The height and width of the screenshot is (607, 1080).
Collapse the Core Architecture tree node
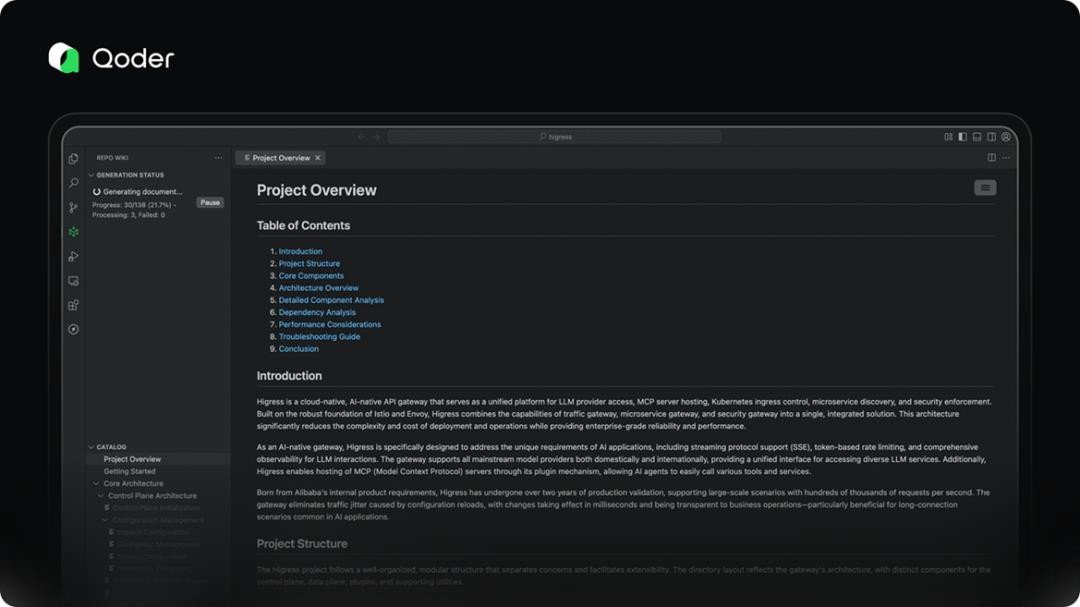pyautogui.click(x=99, y=484)
